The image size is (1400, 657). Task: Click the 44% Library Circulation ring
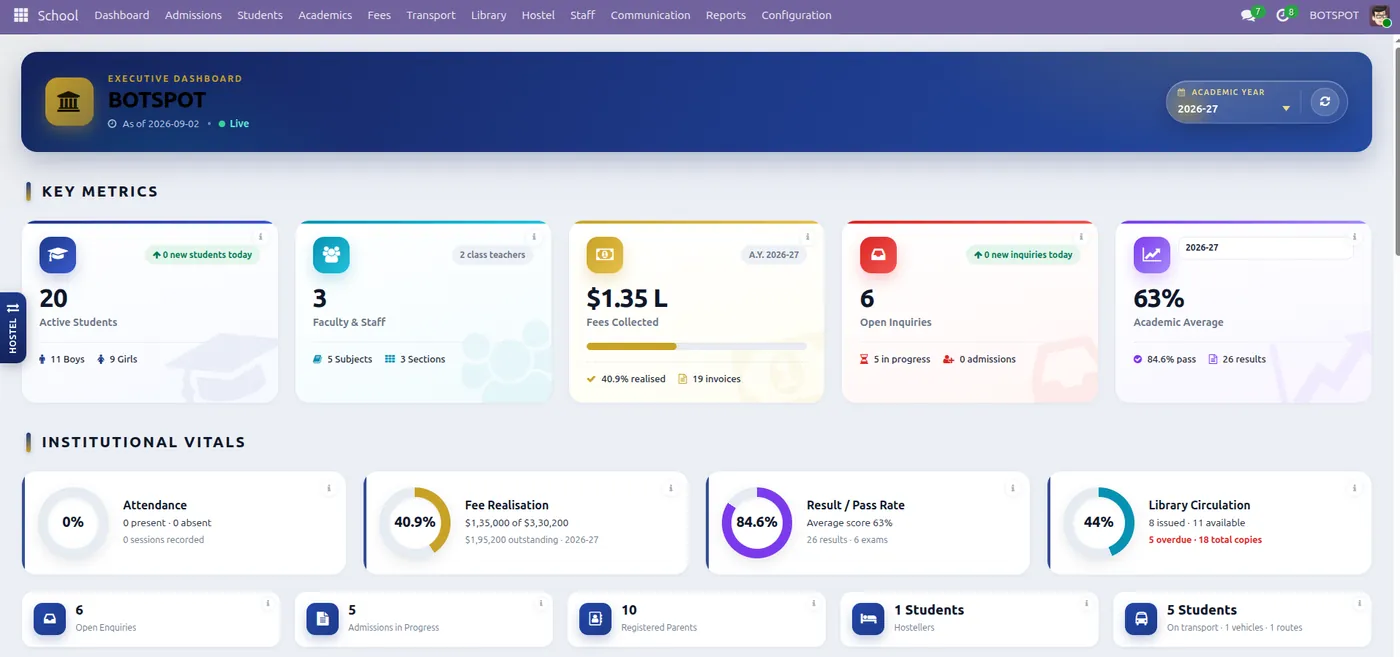1099,522
